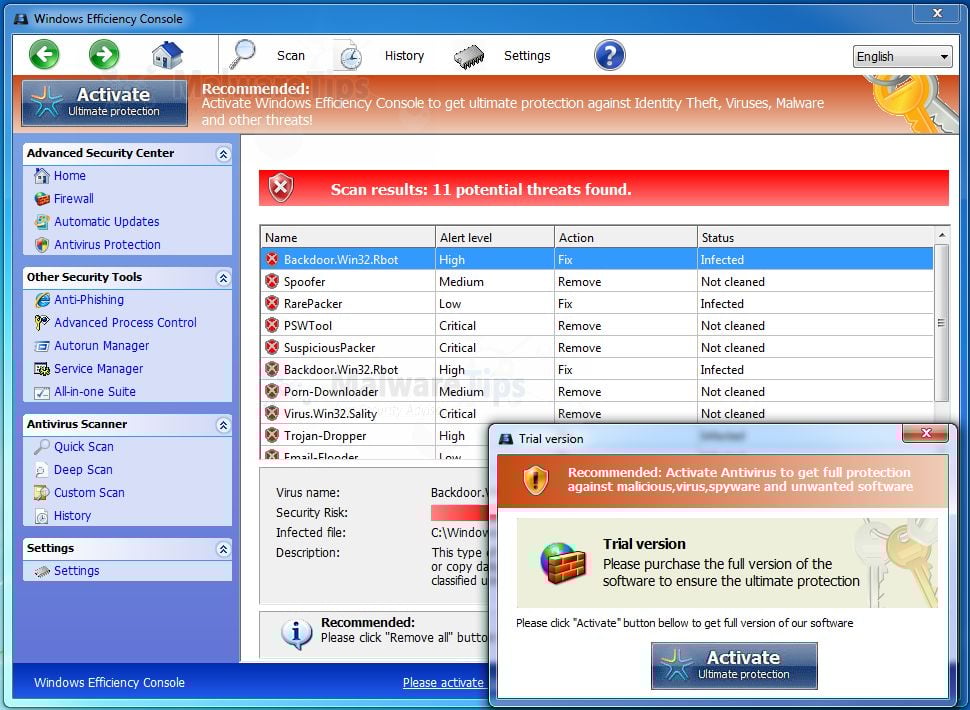Select the highlighted Backdoor.Win32.Rbot row
This screenshot has height=710, width=970.
[597, 260]
